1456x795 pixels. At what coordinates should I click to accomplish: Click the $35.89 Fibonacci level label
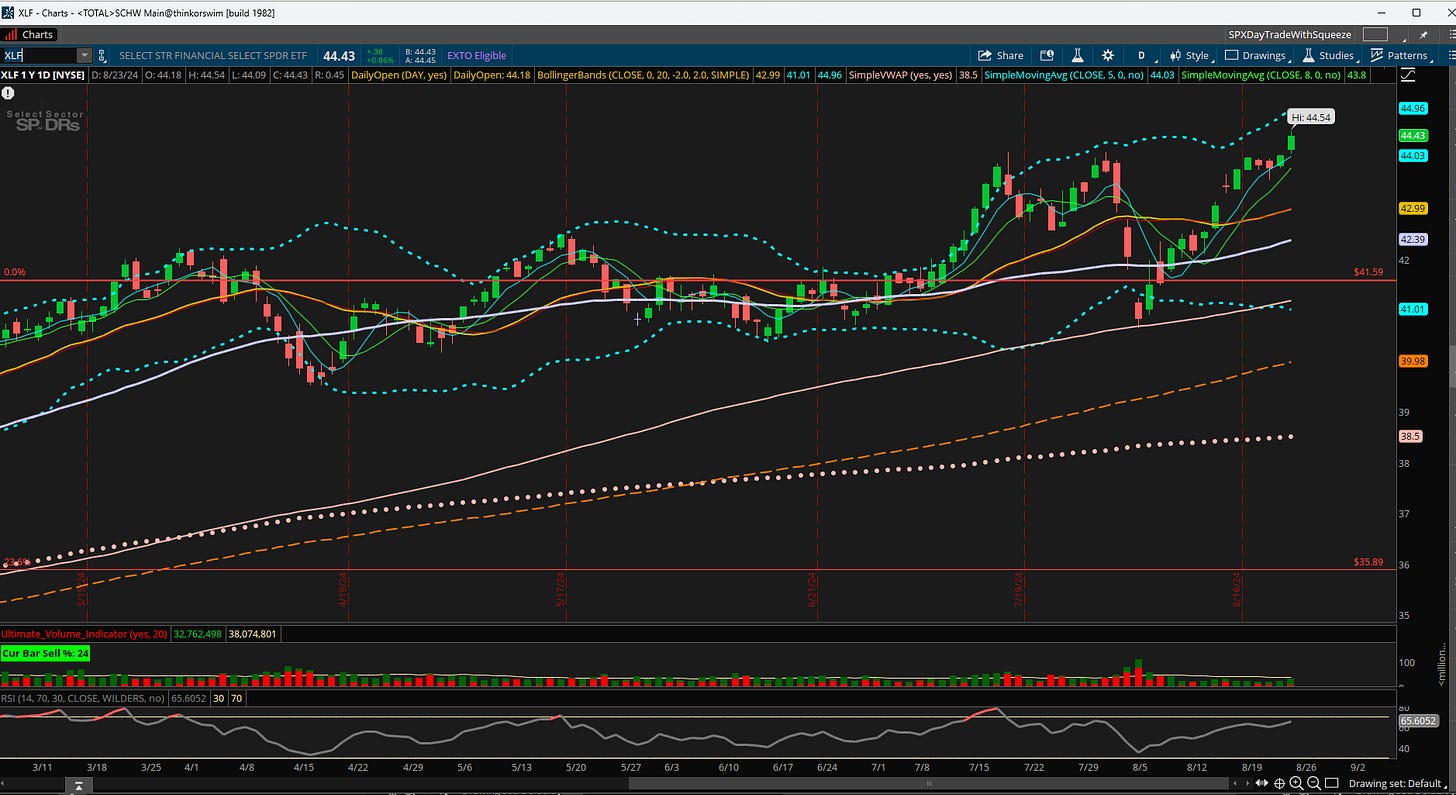(1368, 562)
